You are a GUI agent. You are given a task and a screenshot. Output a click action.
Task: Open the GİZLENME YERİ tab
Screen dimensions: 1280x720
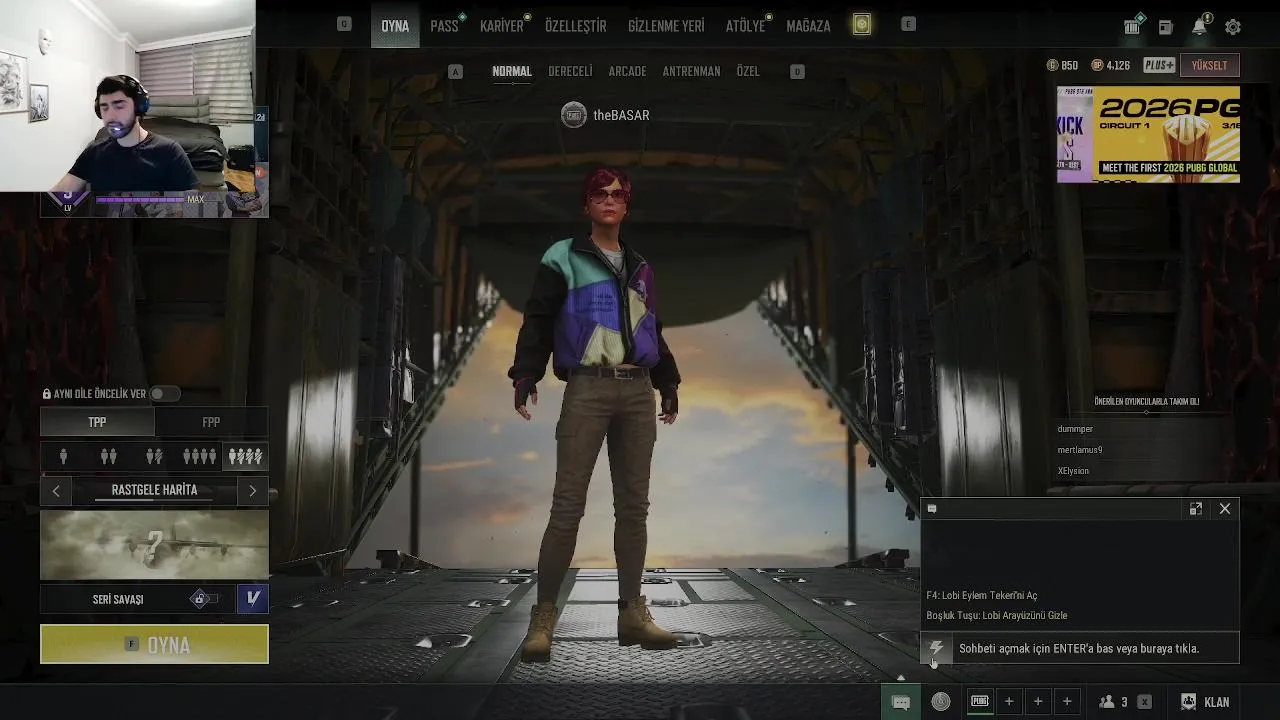coord(666,26)
